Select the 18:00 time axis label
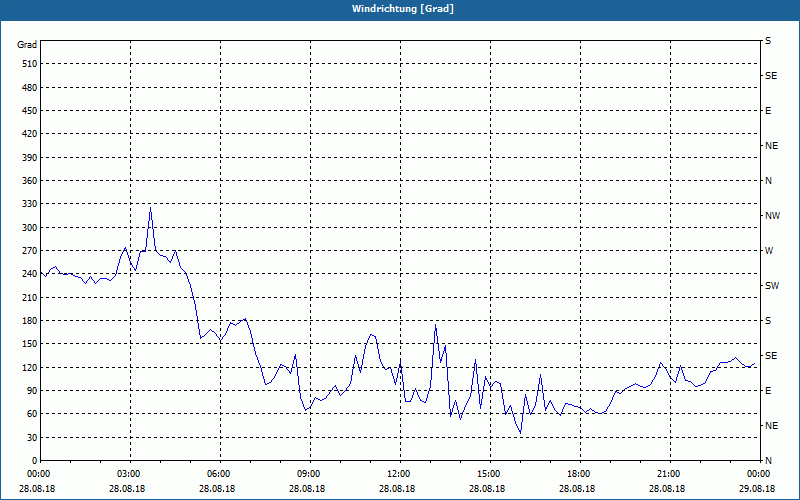Viewport: 800px width, 500px height. (x=579, y=474)
